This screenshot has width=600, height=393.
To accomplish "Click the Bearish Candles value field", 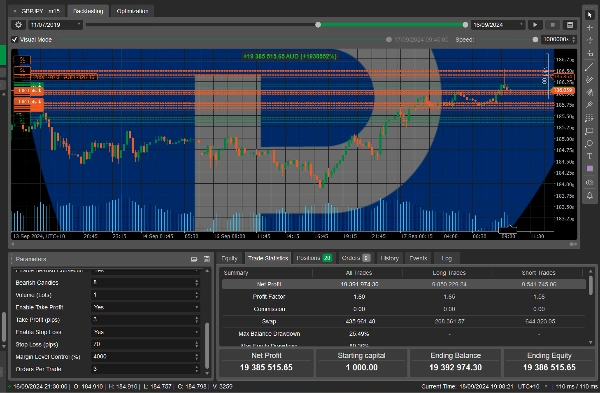I will 145,282.
